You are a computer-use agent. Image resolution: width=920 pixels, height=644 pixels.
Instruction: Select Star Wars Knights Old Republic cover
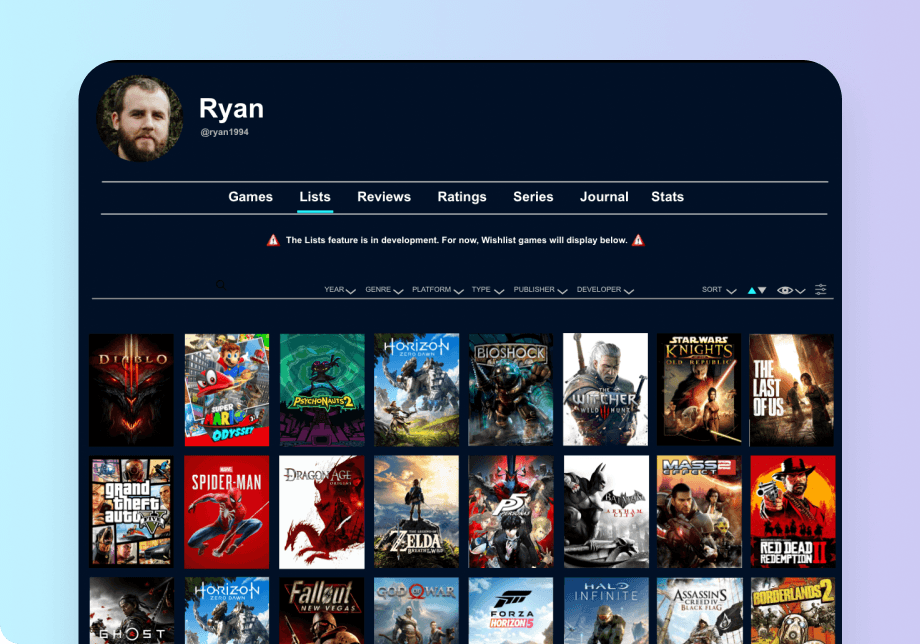pyautogui.click(x=699, y=390)
